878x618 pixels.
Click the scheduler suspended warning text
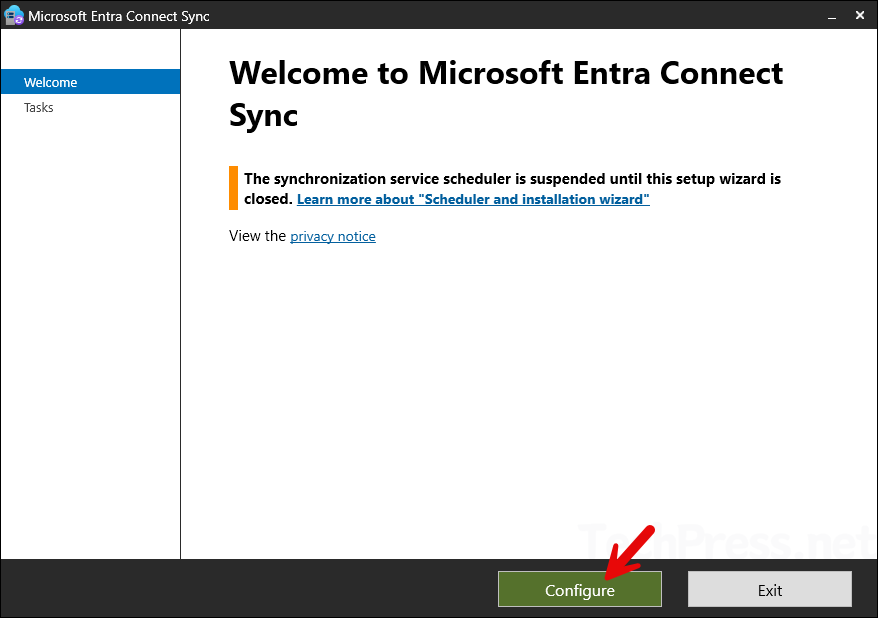pos(512,189)
